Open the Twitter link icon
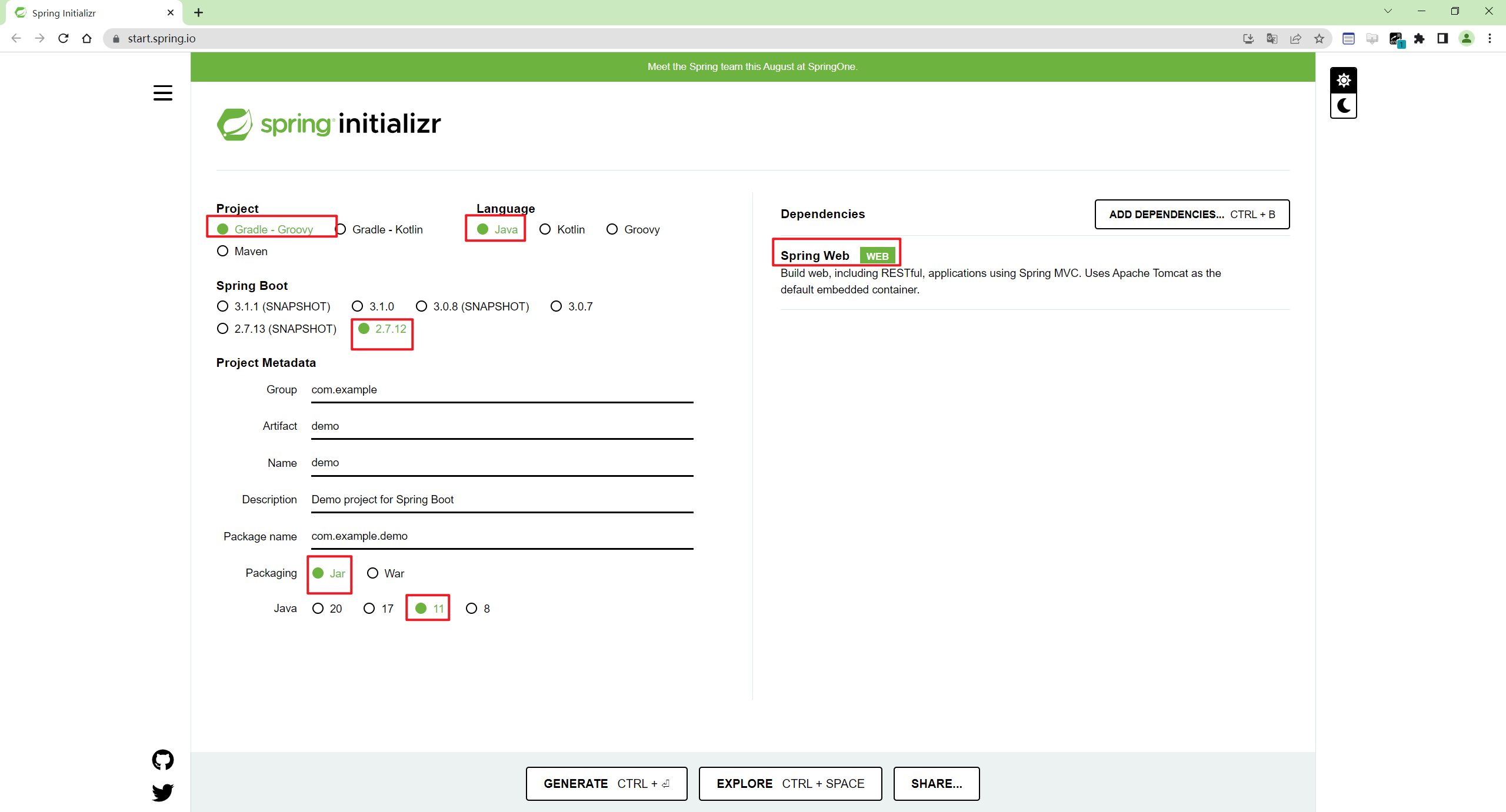 click(x=163, y=792)
